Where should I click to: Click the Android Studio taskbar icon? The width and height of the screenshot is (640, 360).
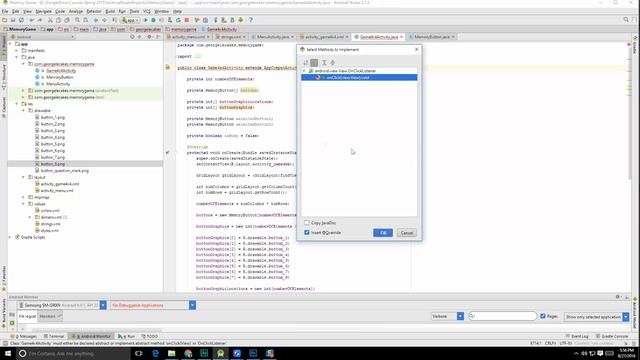pyautogui.click(x=220, y=353)
